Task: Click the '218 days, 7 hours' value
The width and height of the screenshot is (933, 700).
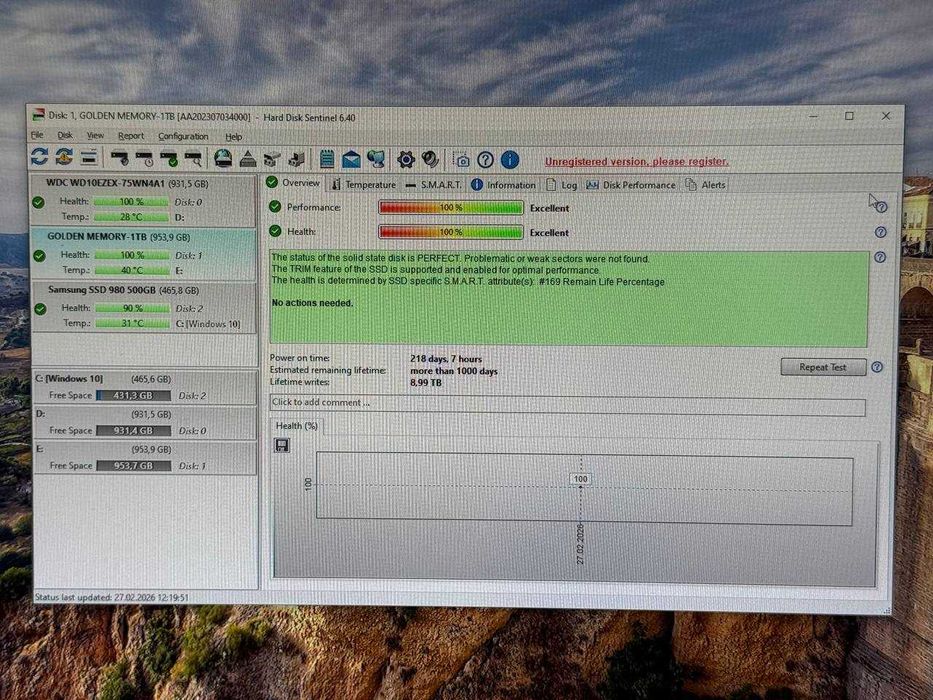Action: click(446, 359)
